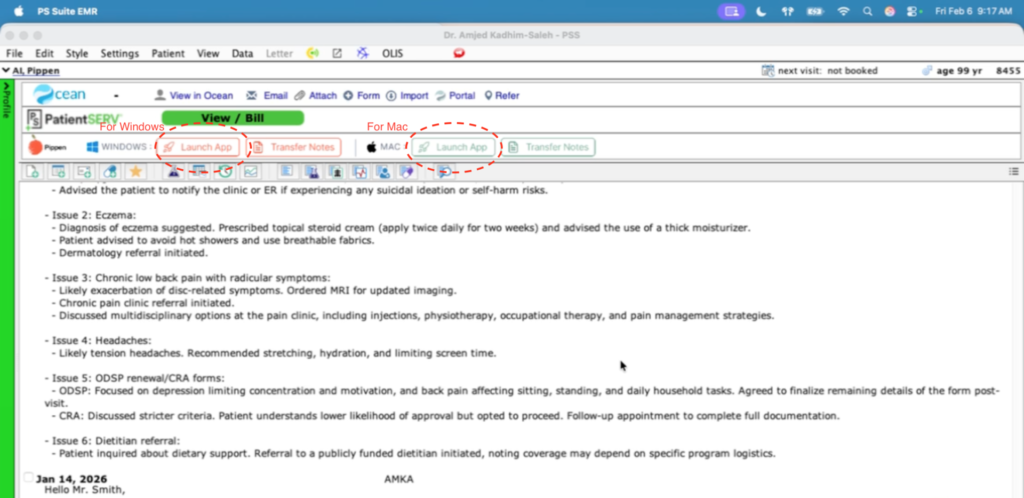Collapse the AI, Pippen patient header arrow
This screenshot has height=498, width=1024.
point(6,71)
